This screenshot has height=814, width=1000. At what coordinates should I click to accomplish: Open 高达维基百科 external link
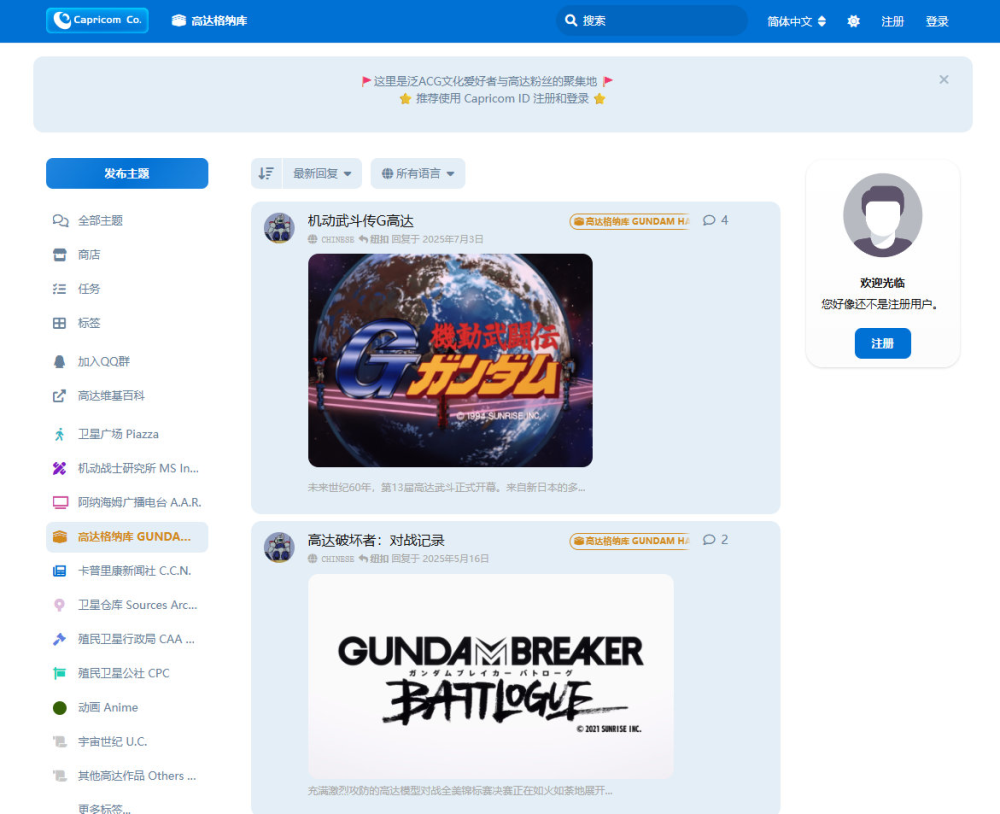110,395
